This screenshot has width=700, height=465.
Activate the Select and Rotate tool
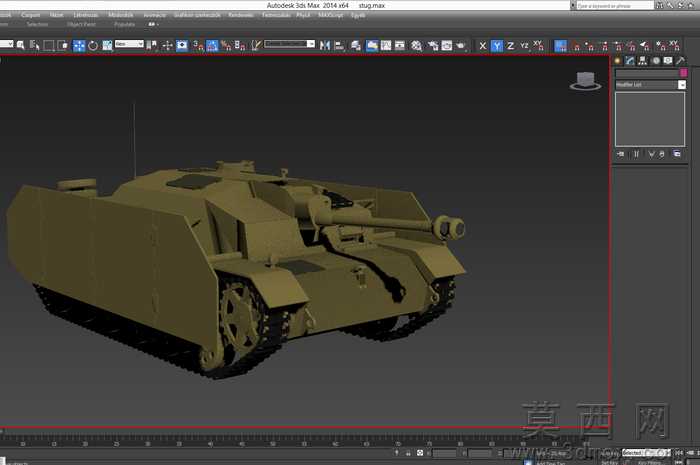93,46
